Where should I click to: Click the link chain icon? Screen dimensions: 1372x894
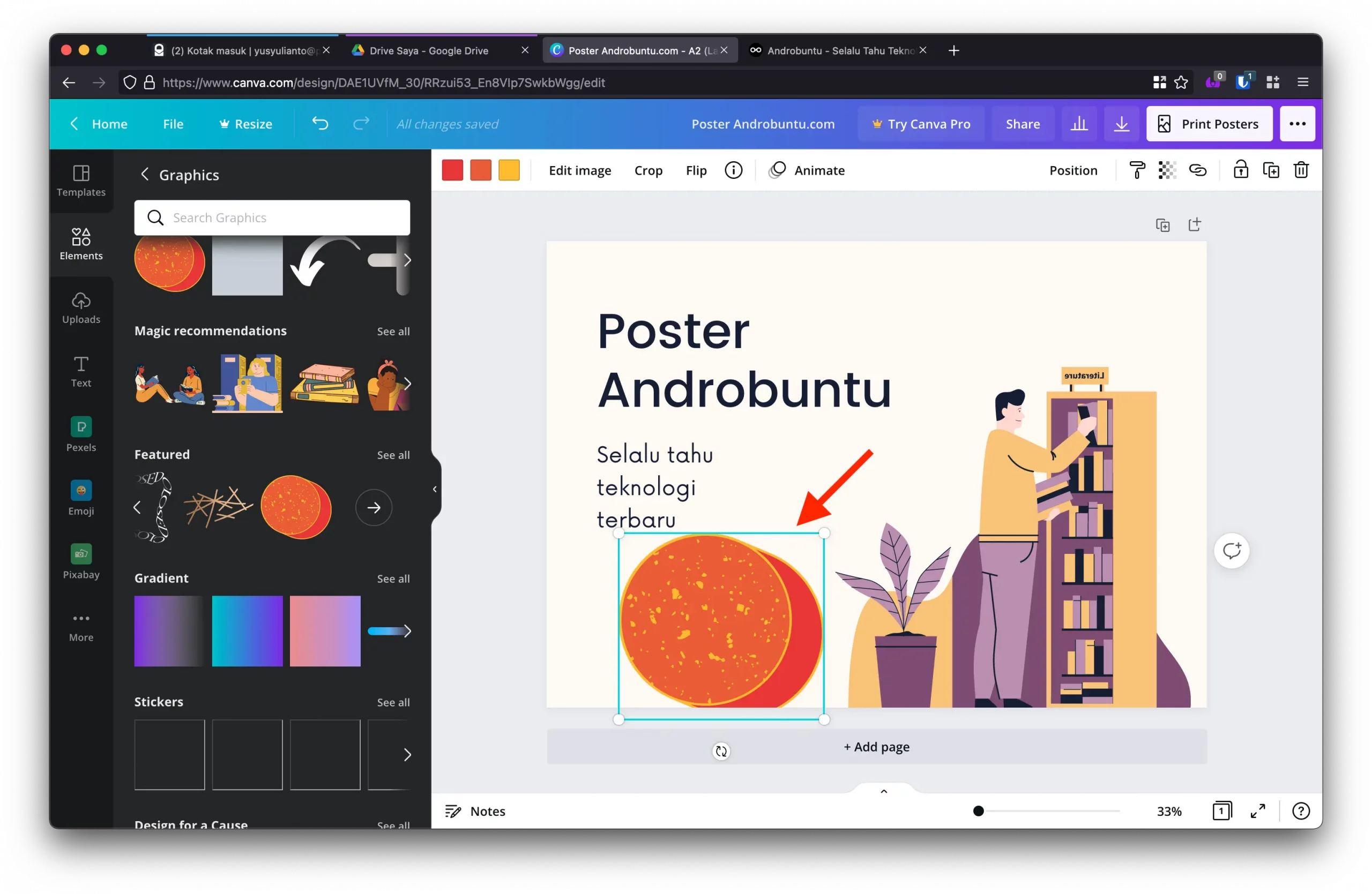(x=1197, y=170)
